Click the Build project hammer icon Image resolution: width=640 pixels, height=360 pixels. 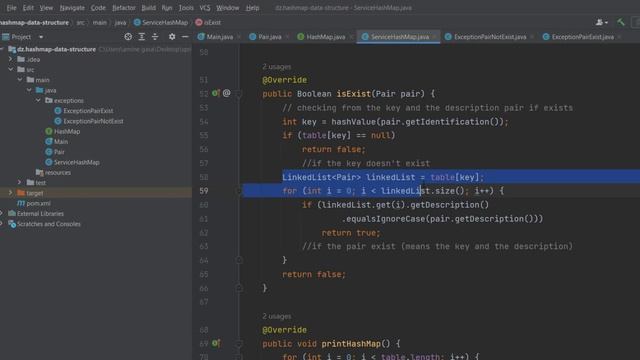point(620,22)
